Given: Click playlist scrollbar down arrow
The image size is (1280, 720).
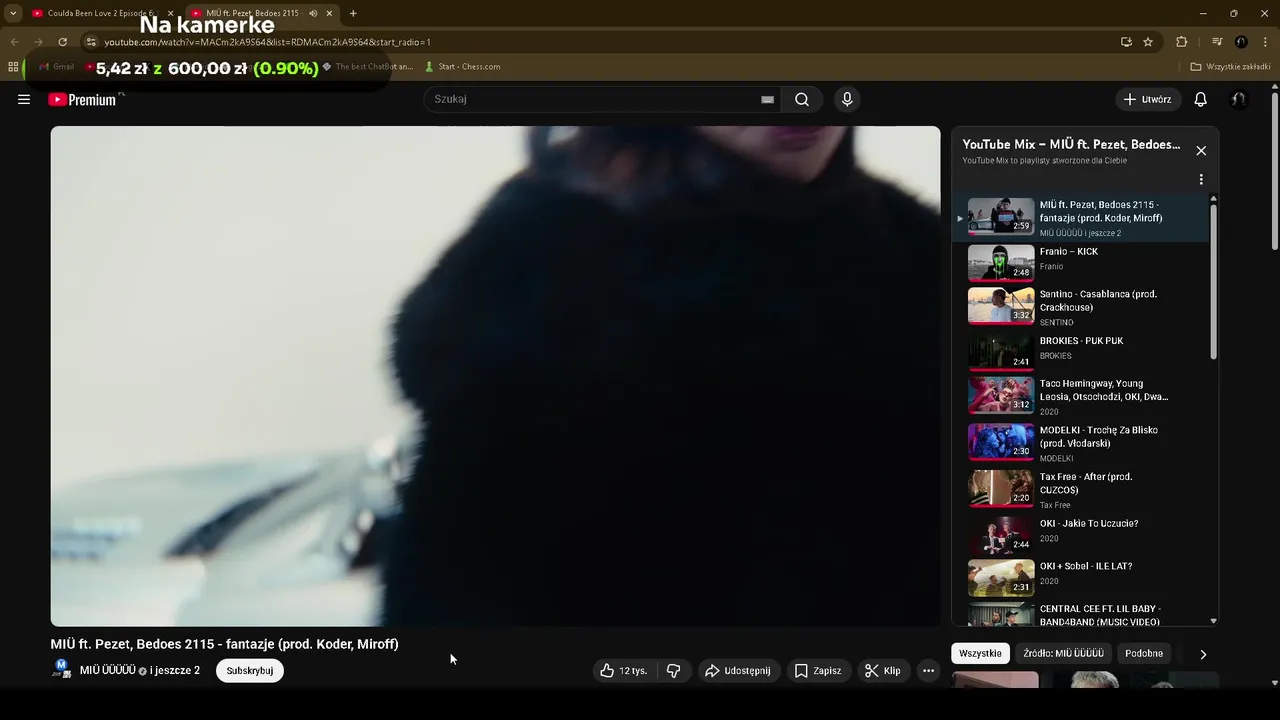Looking at the screenshot, I should tap(1214, 621).
